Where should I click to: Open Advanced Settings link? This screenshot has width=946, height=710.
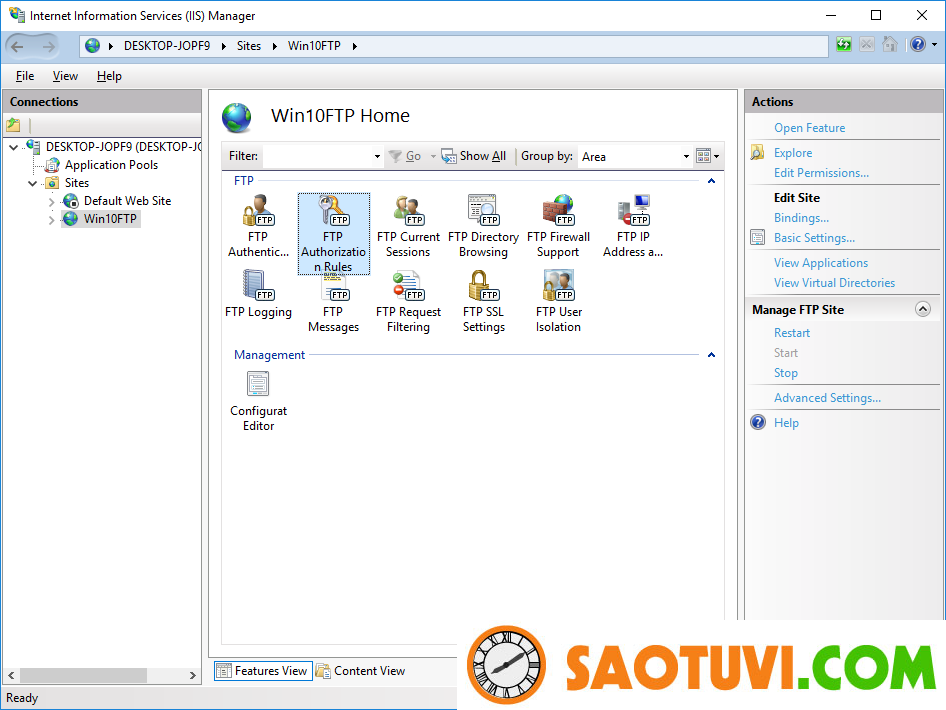(x=827, y=398)
